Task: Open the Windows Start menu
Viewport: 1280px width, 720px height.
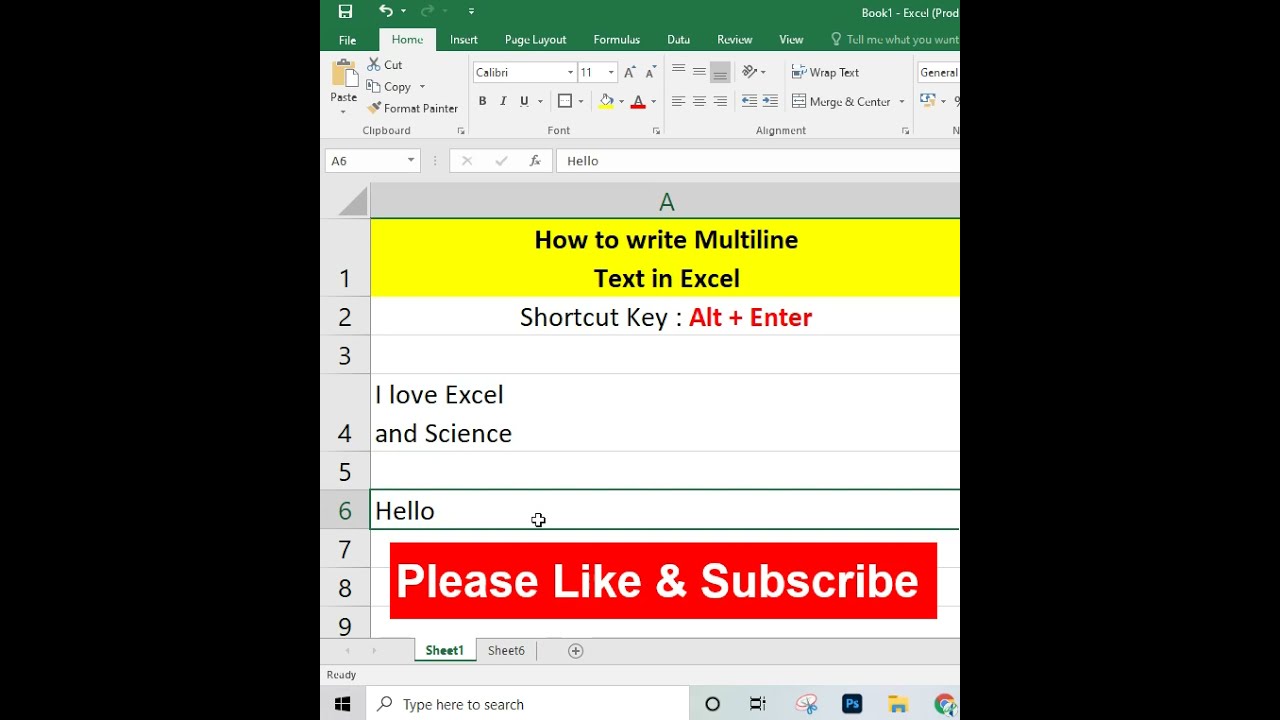Action: (342, 704)
